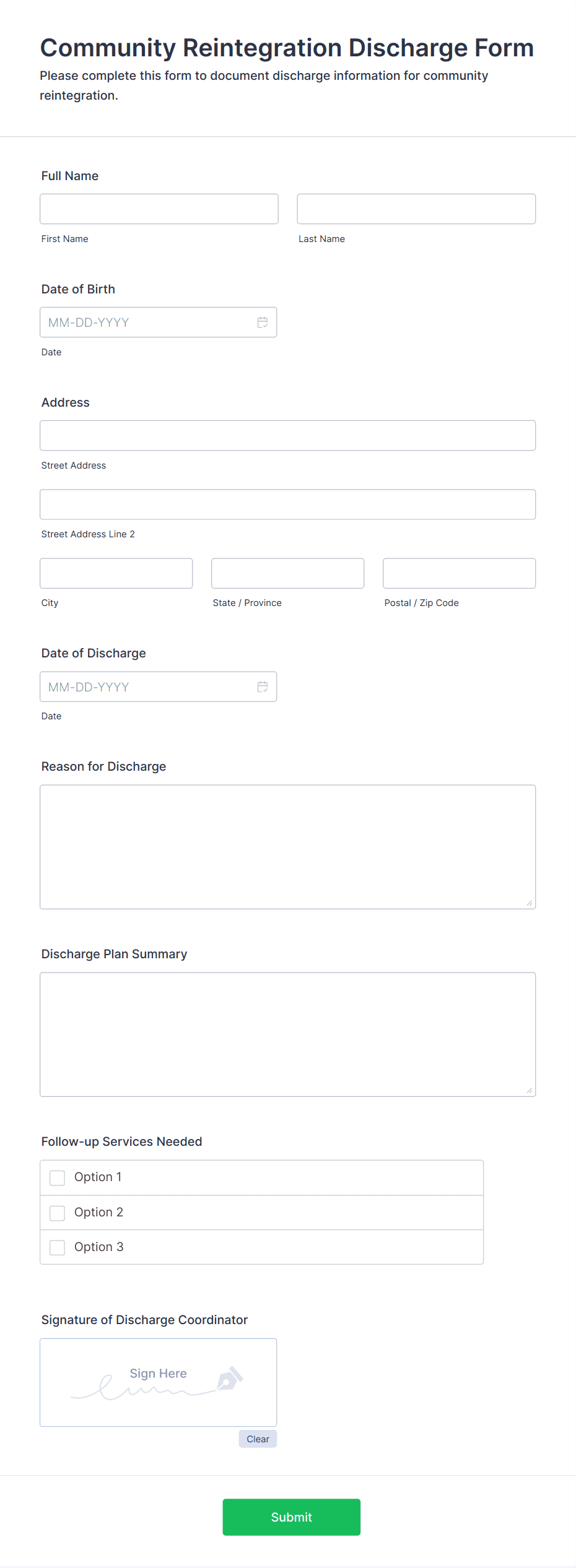Image resolution: width=576 pixels, height=1568 pixels.
Task: Select the State / Province field
Action: [x=288, y=573]
